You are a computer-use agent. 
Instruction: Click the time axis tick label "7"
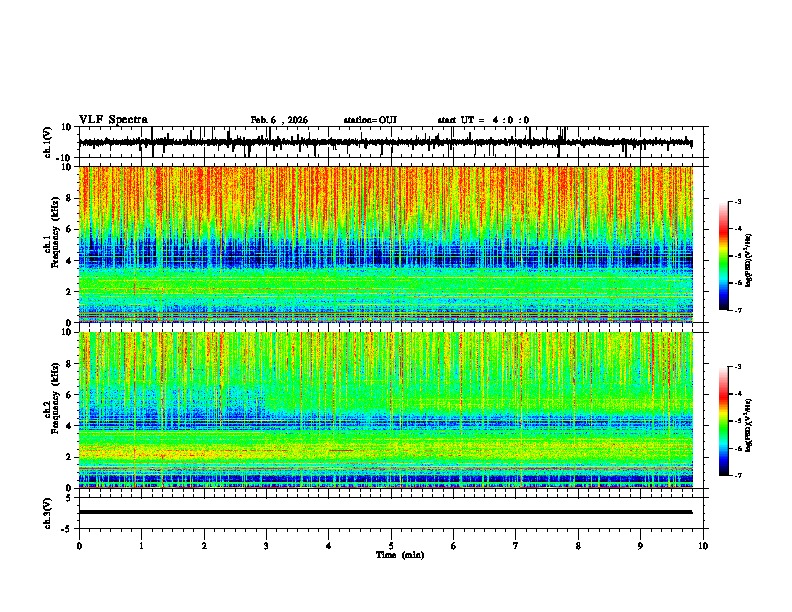click(516, 546)
